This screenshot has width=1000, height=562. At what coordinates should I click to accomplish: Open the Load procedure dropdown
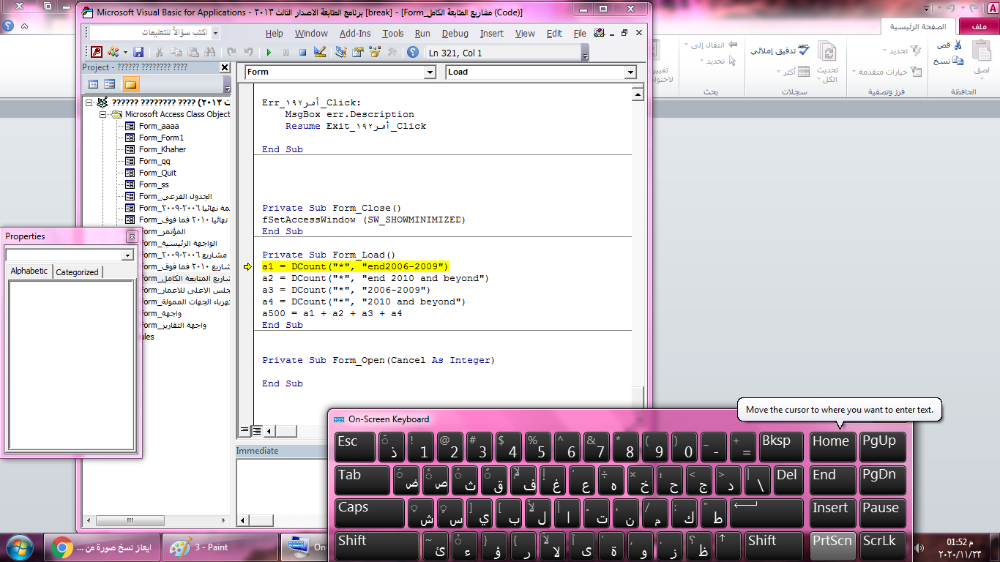pos(630,72)
